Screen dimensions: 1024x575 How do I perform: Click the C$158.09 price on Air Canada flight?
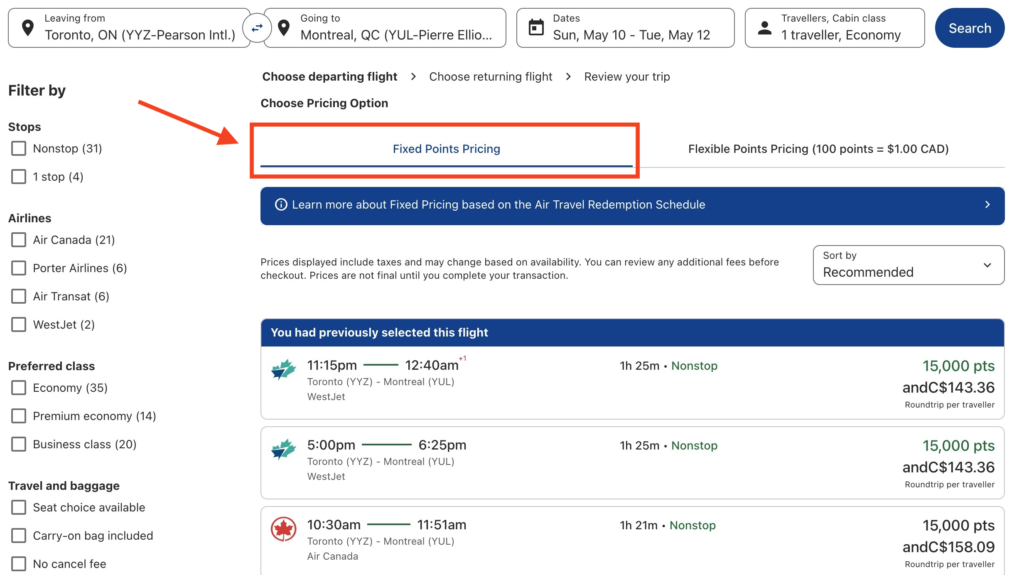point(949,547)
